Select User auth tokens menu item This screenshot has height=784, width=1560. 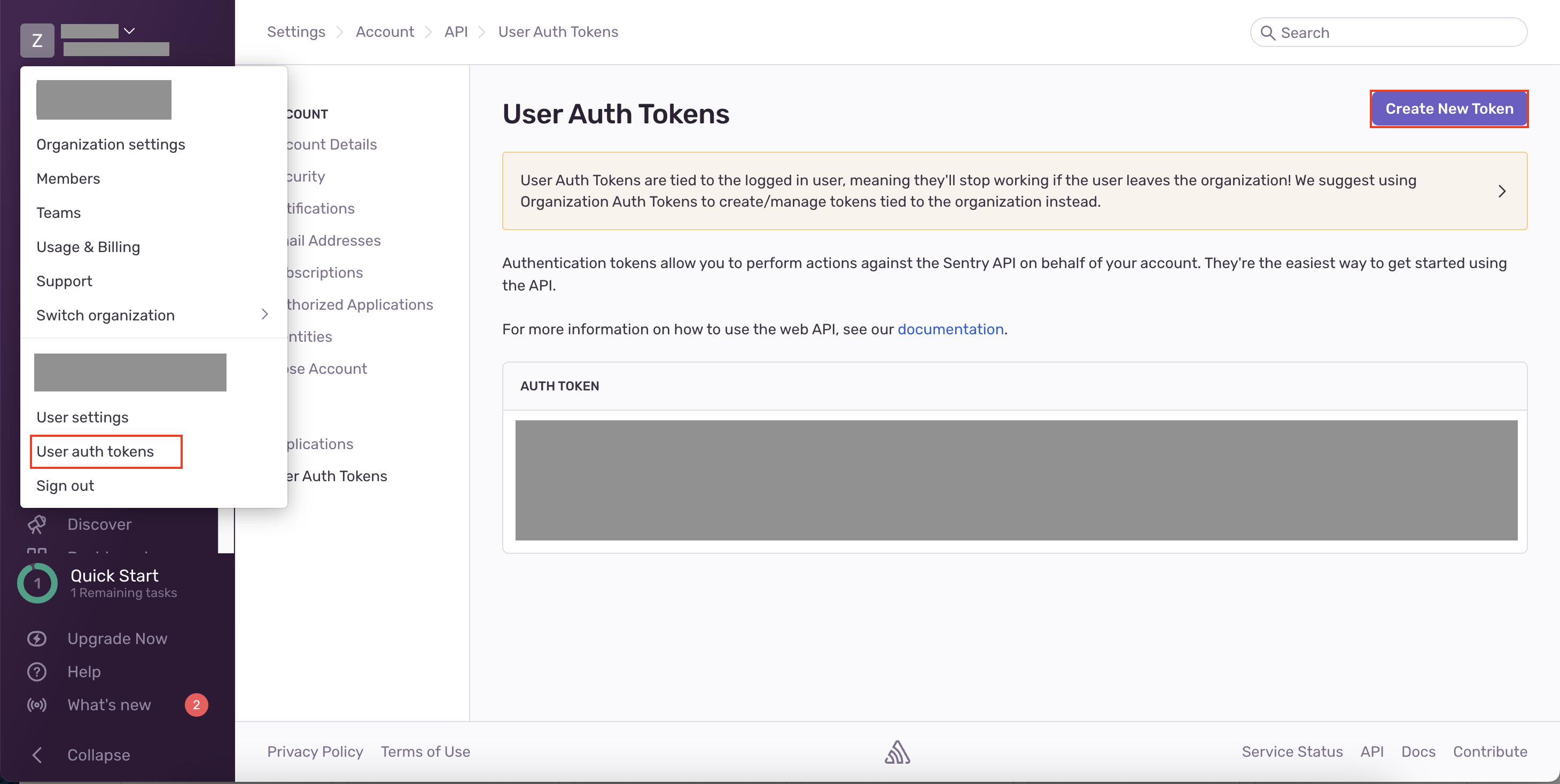(x=95, y=452)
